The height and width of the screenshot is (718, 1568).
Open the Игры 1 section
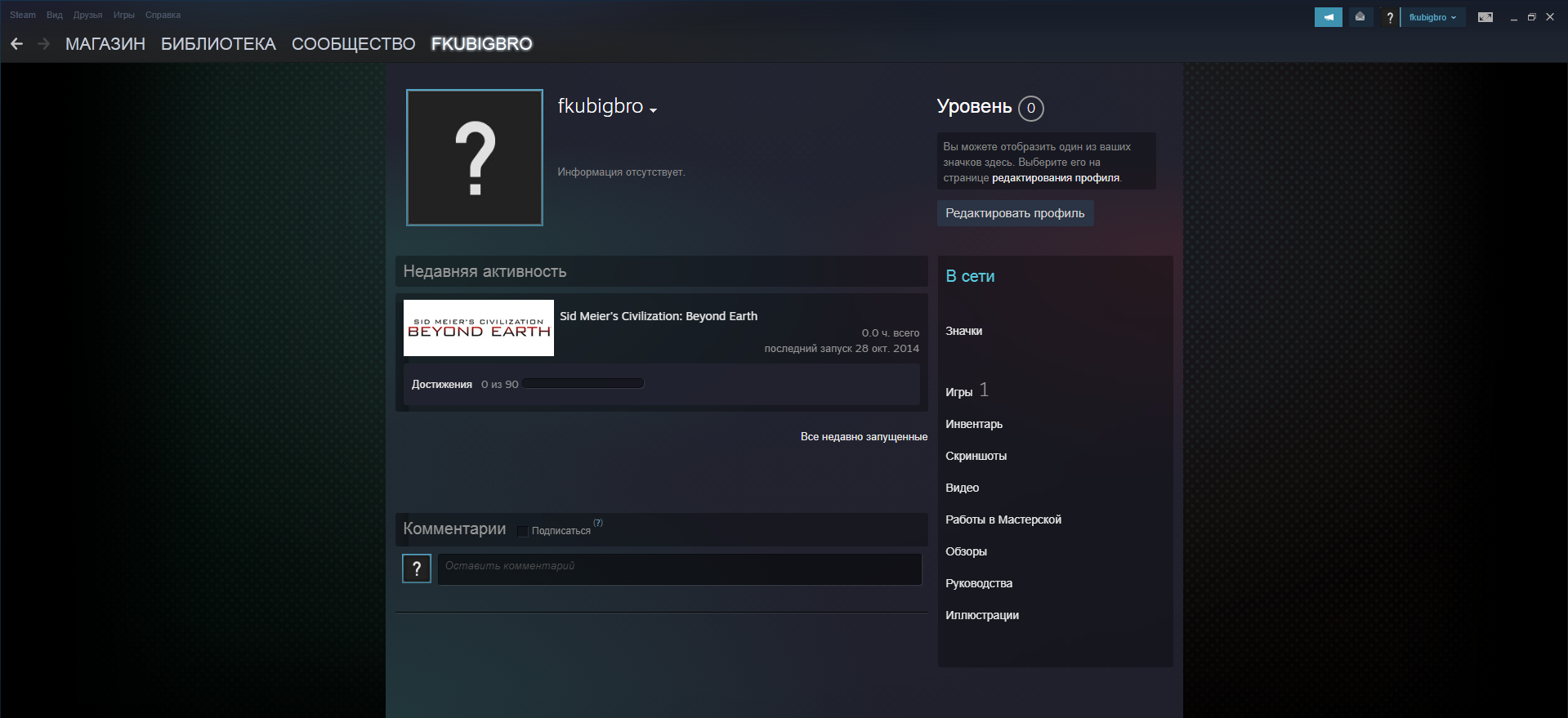pyautogui.click(x=967, y=391)
